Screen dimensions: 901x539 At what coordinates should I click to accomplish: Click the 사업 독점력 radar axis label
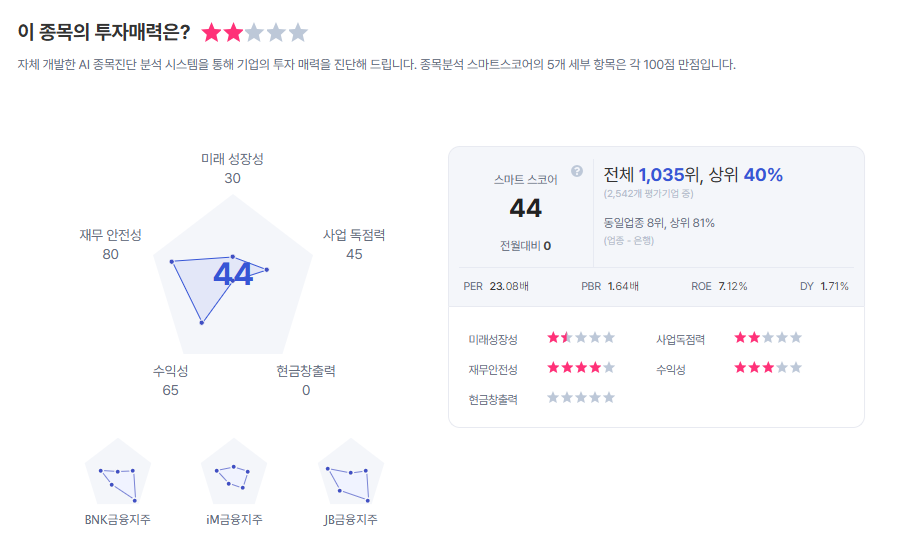click(354, 235)
